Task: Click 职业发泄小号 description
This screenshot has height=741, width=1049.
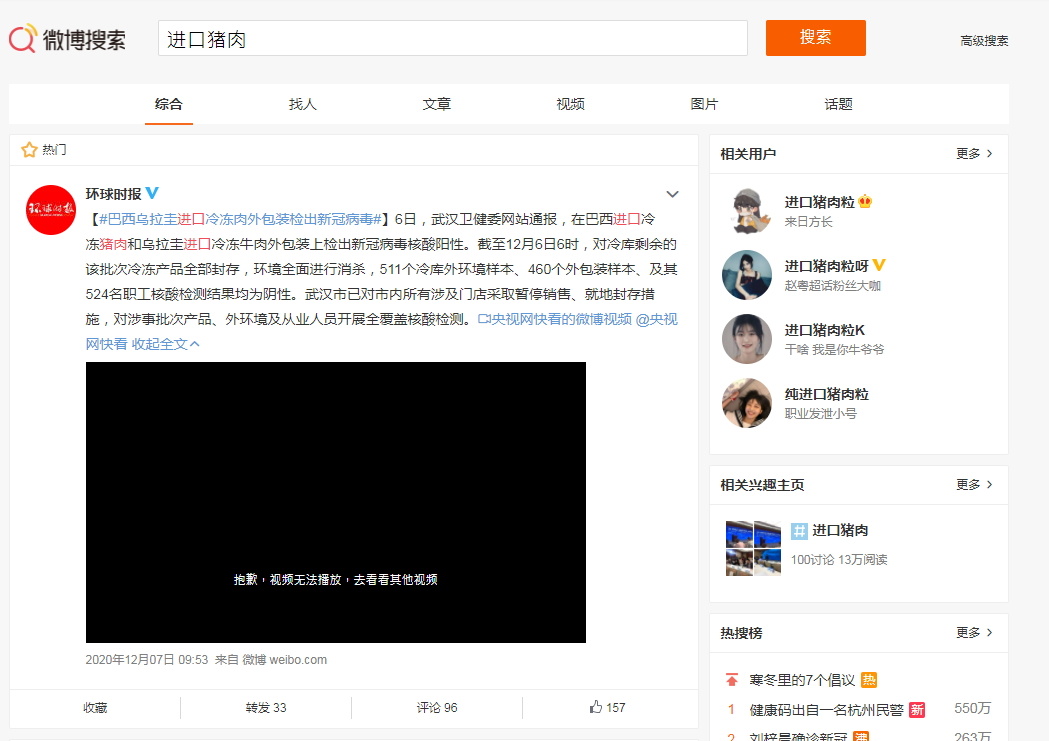Action: [821, 413]
